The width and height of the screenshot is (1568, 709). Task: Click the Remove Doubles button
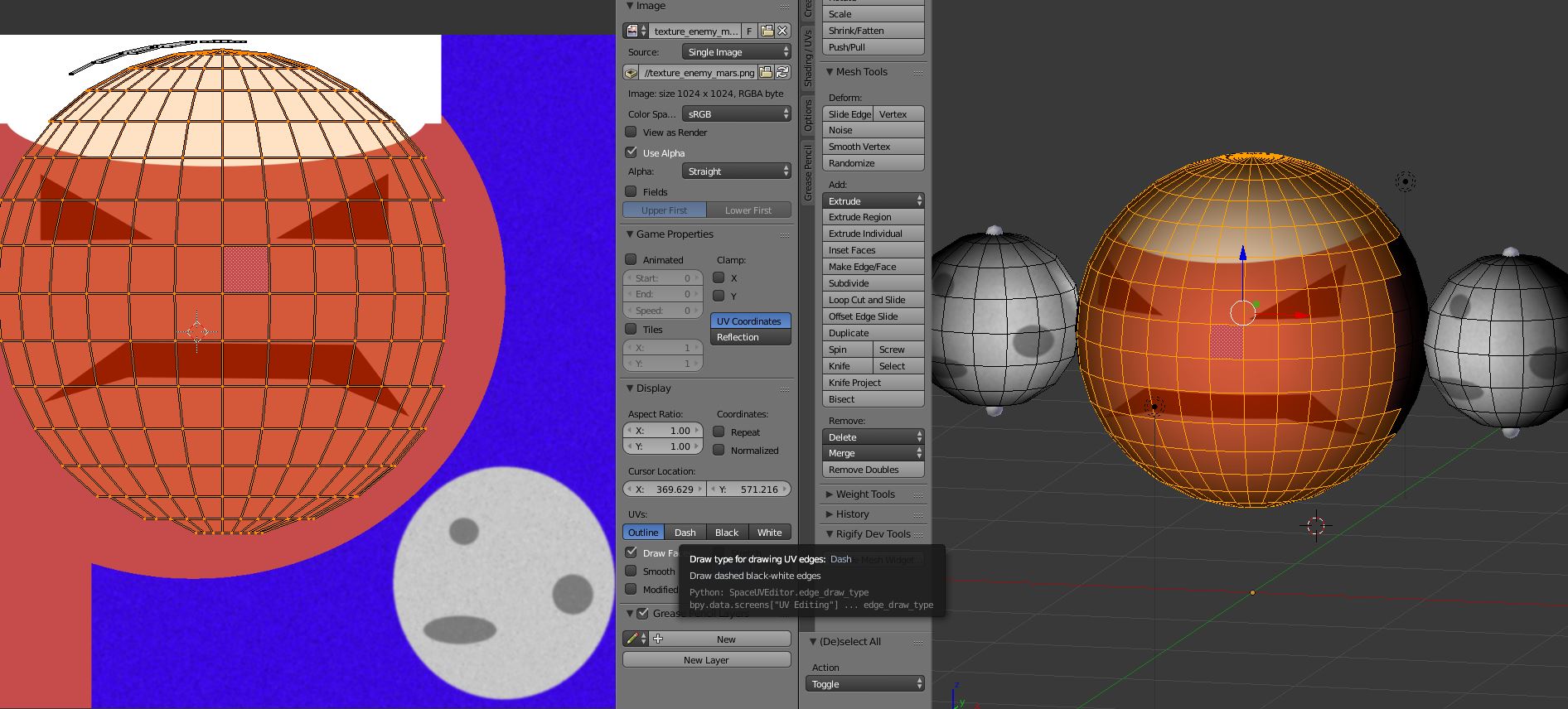873,470
